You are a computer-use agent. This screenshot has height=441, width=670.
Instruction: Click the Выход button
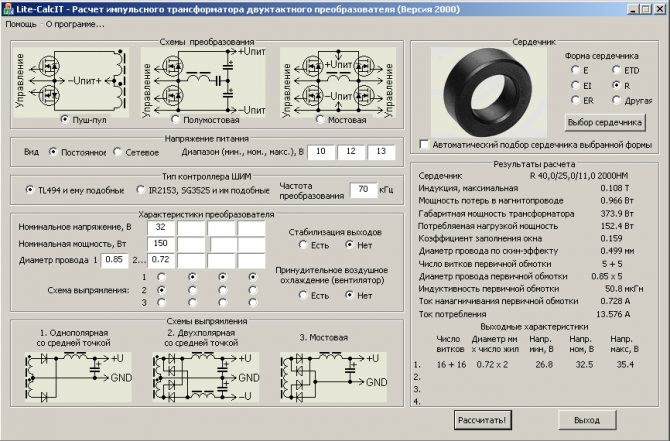click(587, 420)
